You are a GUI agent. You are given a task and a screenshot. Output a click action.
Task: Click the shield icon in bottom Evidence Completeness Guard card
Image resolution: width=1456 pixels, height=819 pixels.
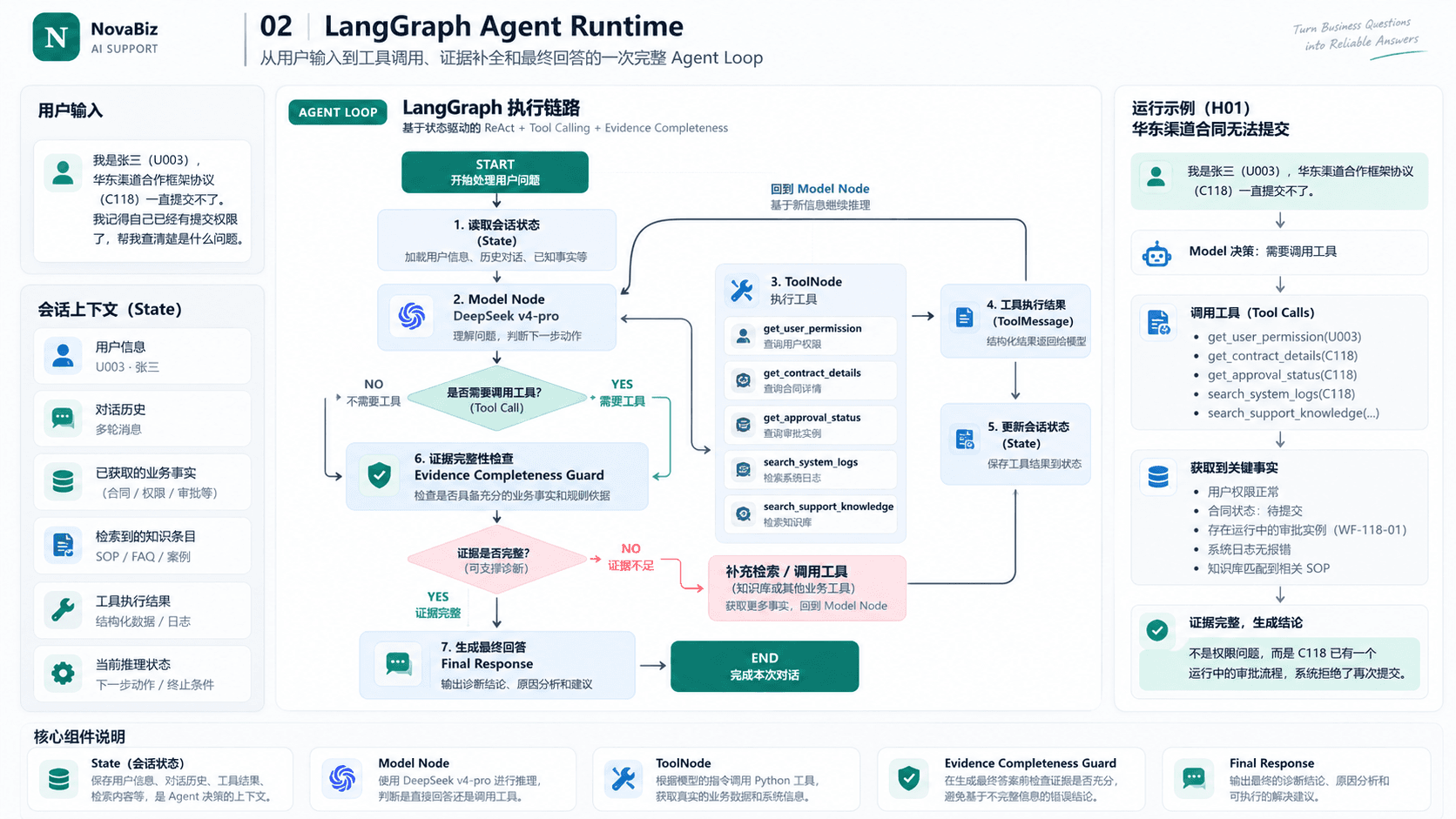coord(908,779)
